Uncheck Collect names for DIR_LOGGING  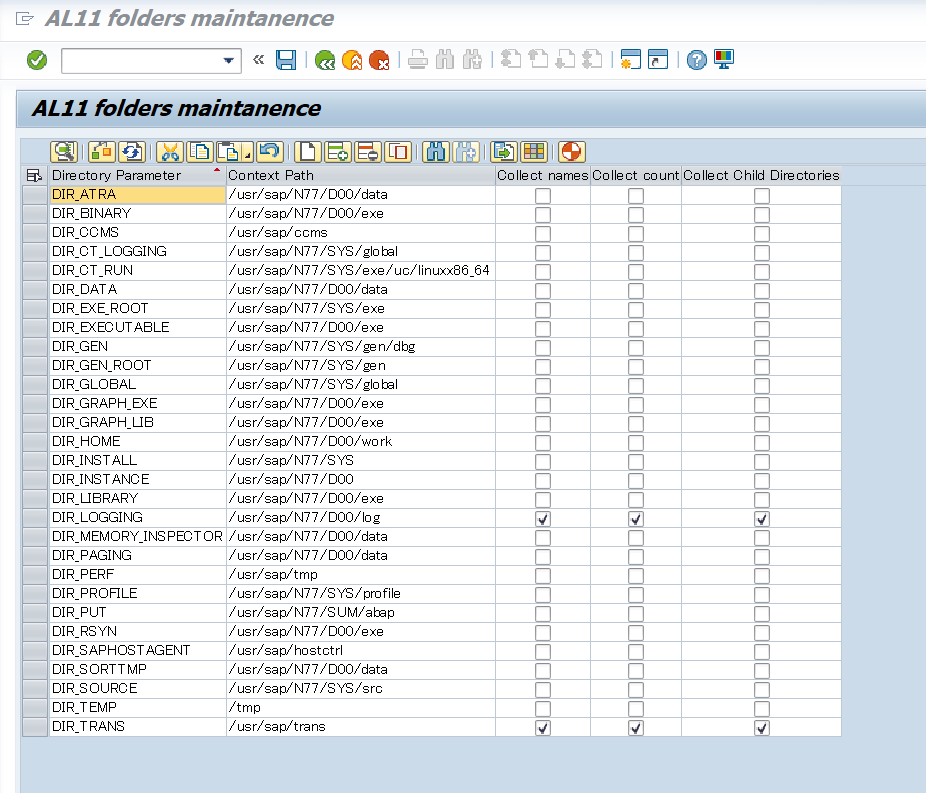tap(543, 519)
